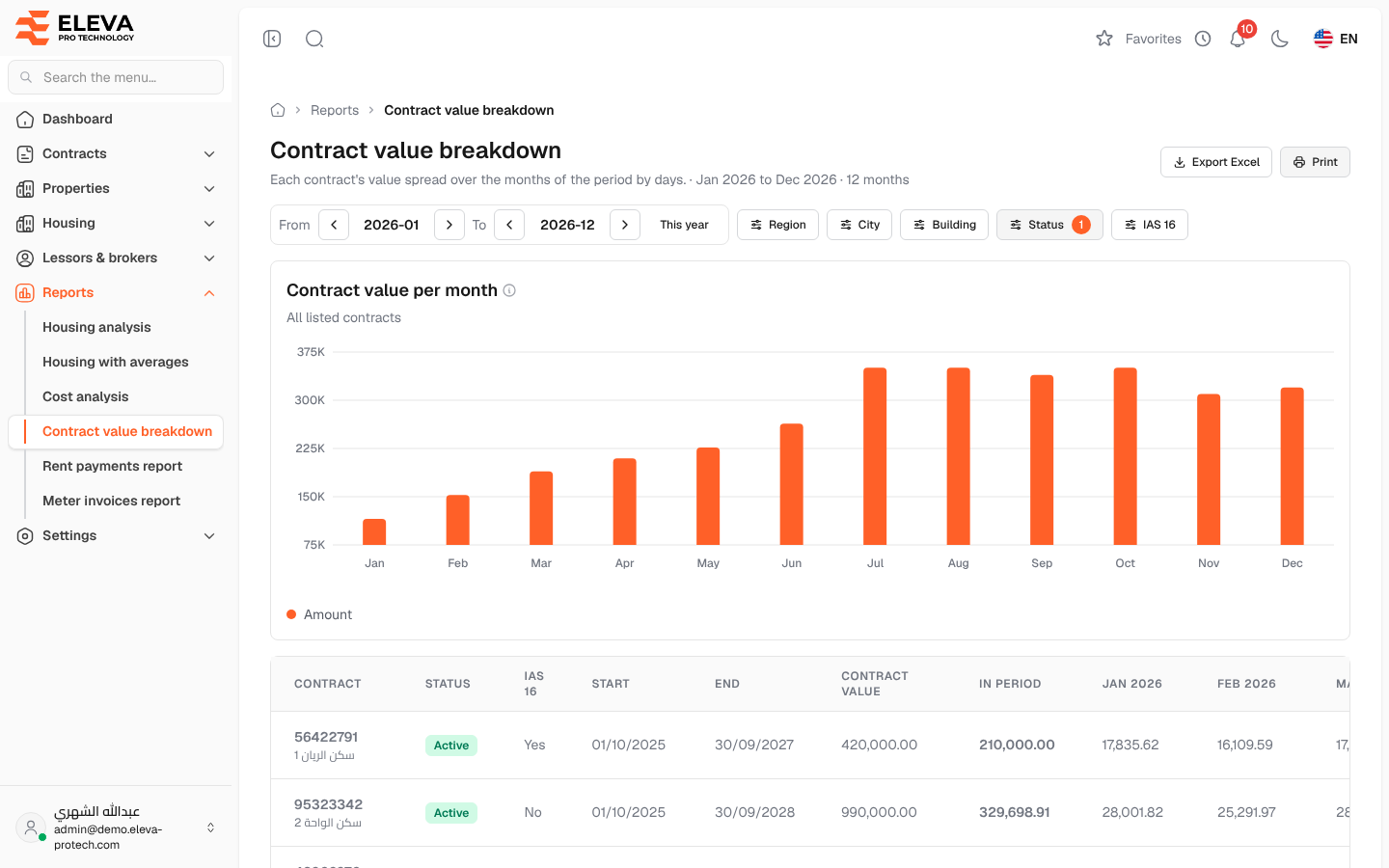Click the Dashboard sidebar icon
The width and height of the screenshot is (1389, 868).
click(25, 120)
